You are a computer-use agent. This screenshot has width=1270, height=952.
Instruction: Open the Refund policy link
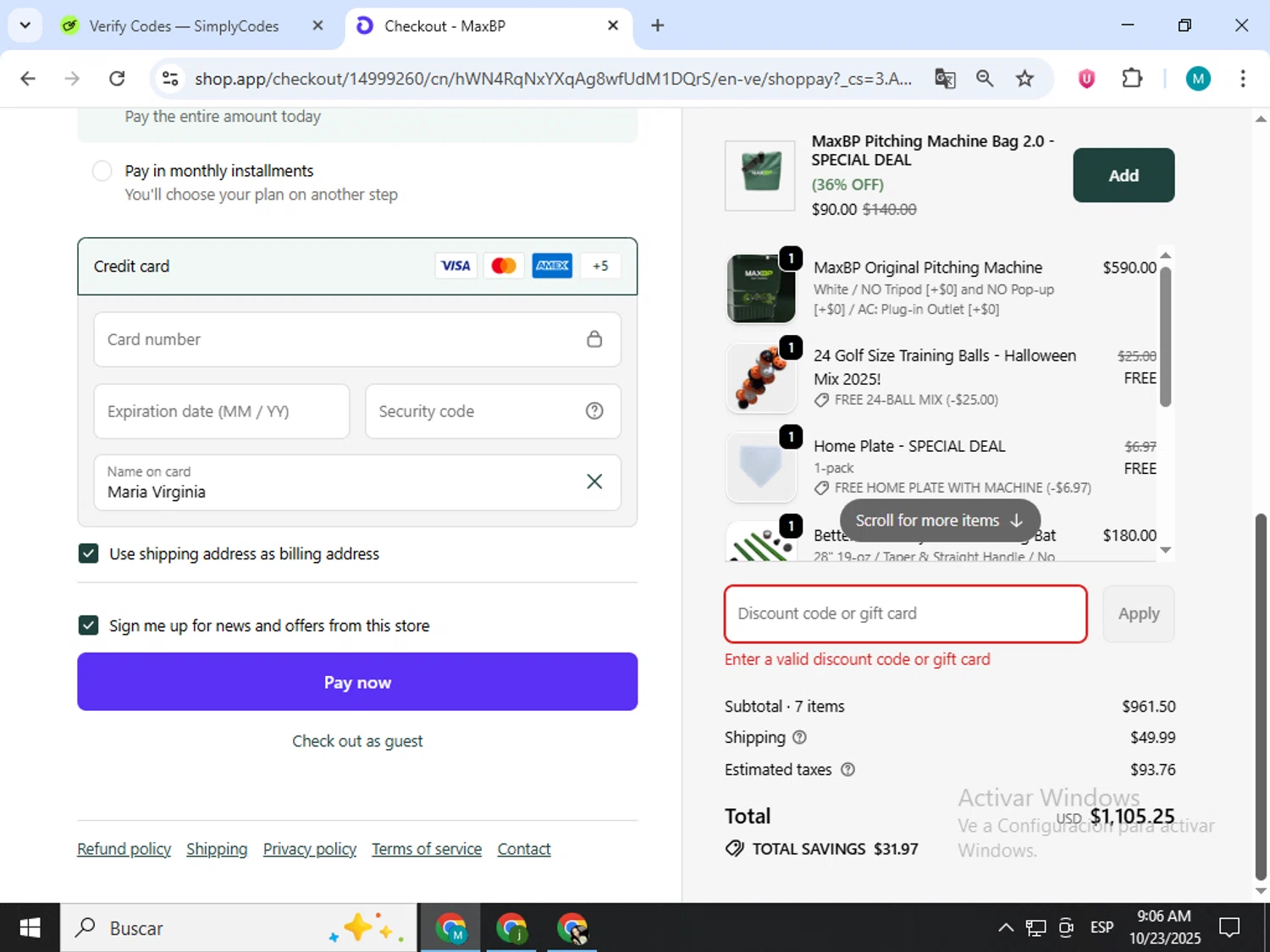(x=124, y=849)
